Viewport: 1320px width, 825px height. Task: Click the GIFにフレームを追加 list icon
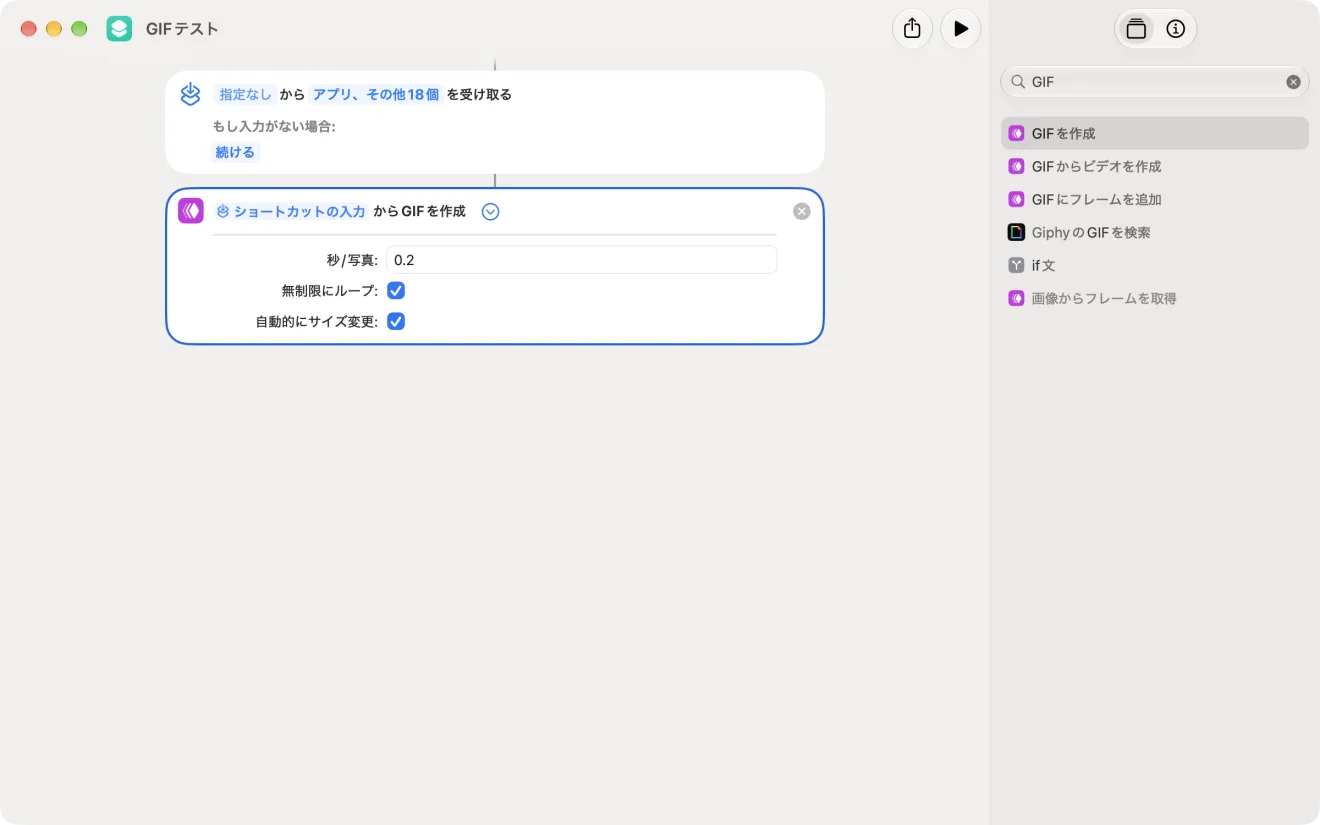coord(1016,199)
